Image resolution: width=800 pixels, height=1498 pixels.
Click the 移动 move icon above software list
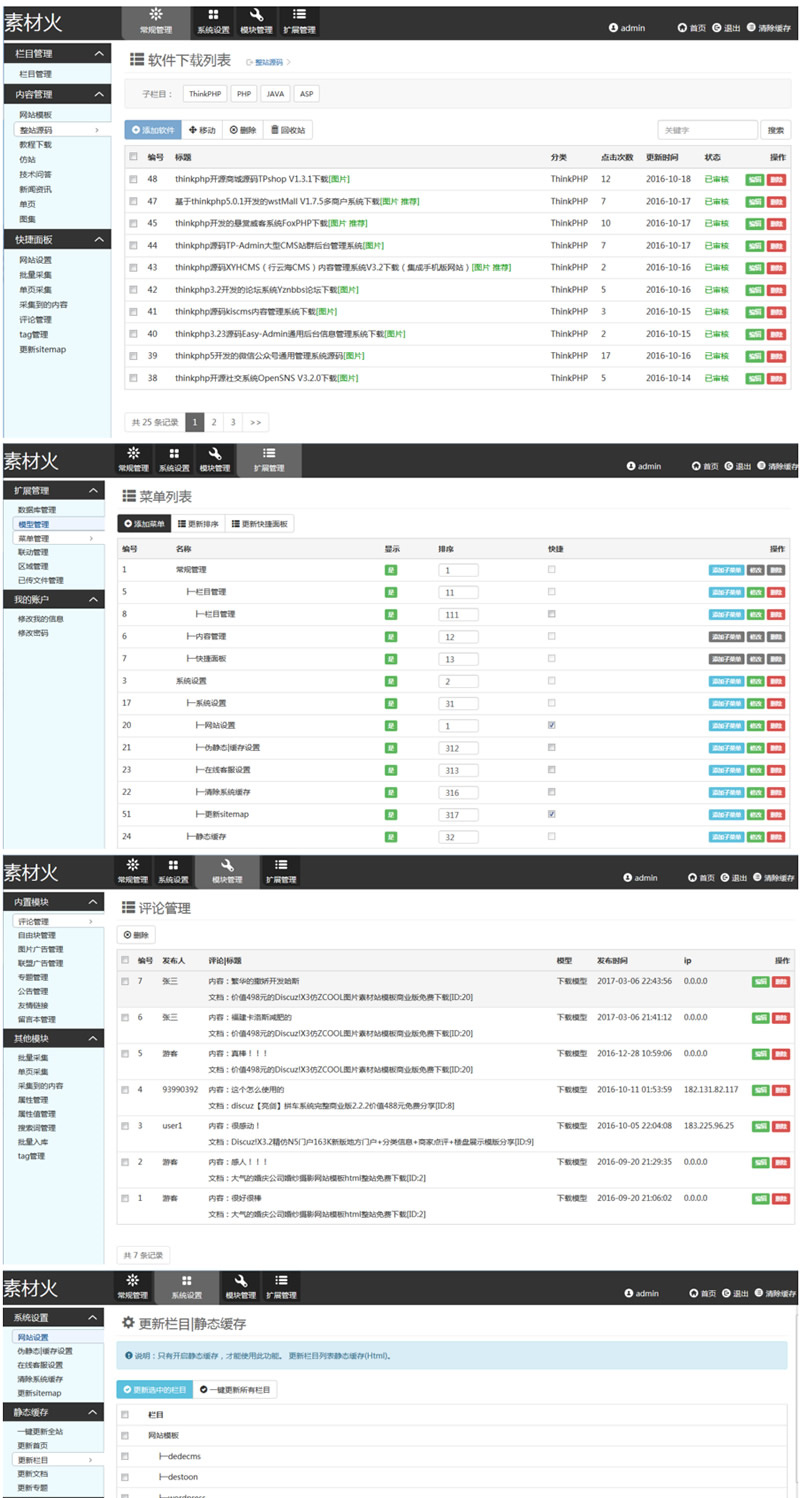201,130
